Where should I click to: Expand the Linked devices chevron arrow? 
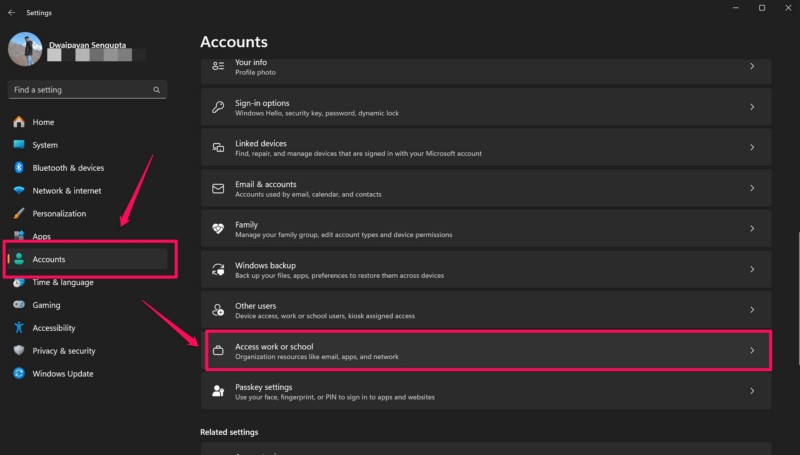coord(751,147)
